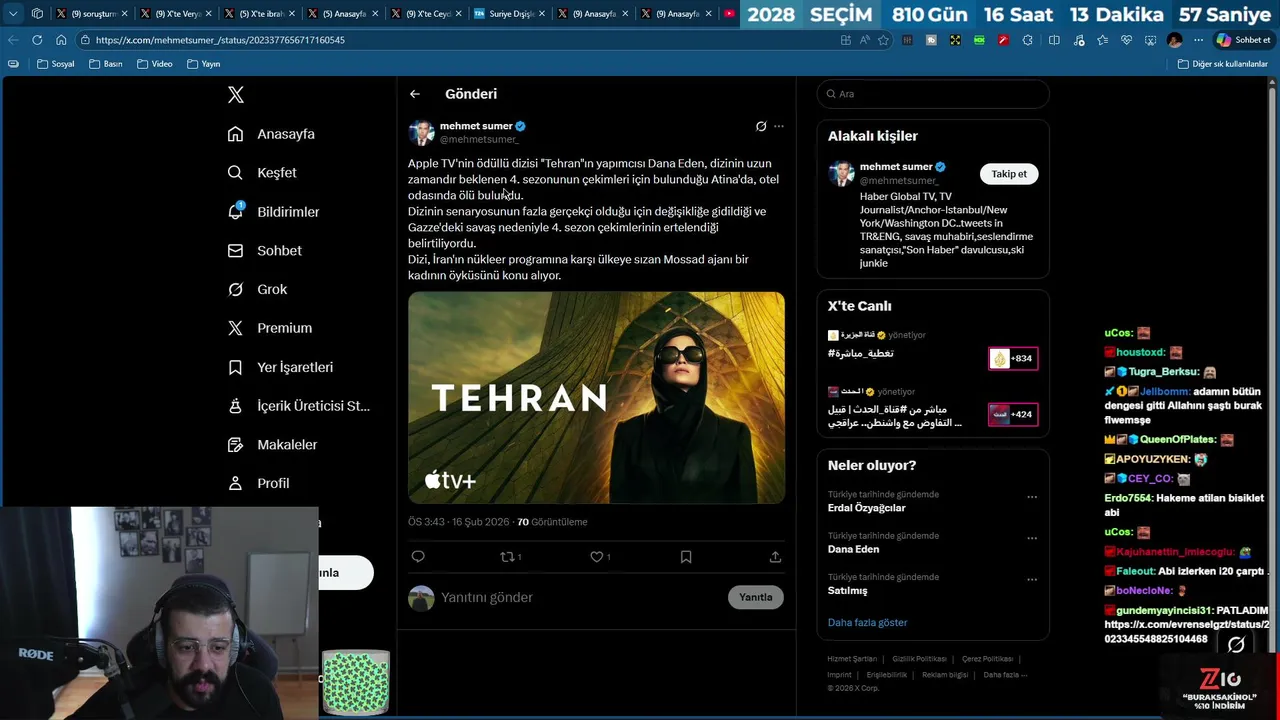
Task: Open İçerik Üreticisi St... sidebar item
Action: click(x=299, y=406)
